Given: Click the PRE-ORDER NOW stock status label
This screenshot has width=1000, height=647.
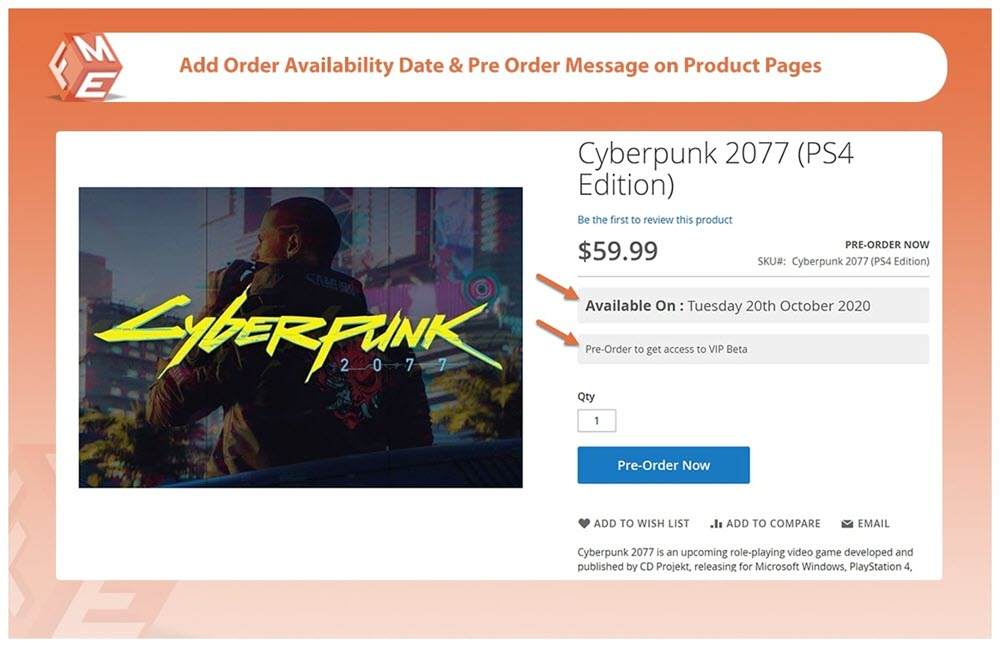Looking at the screenshot, I should [886, 245].
